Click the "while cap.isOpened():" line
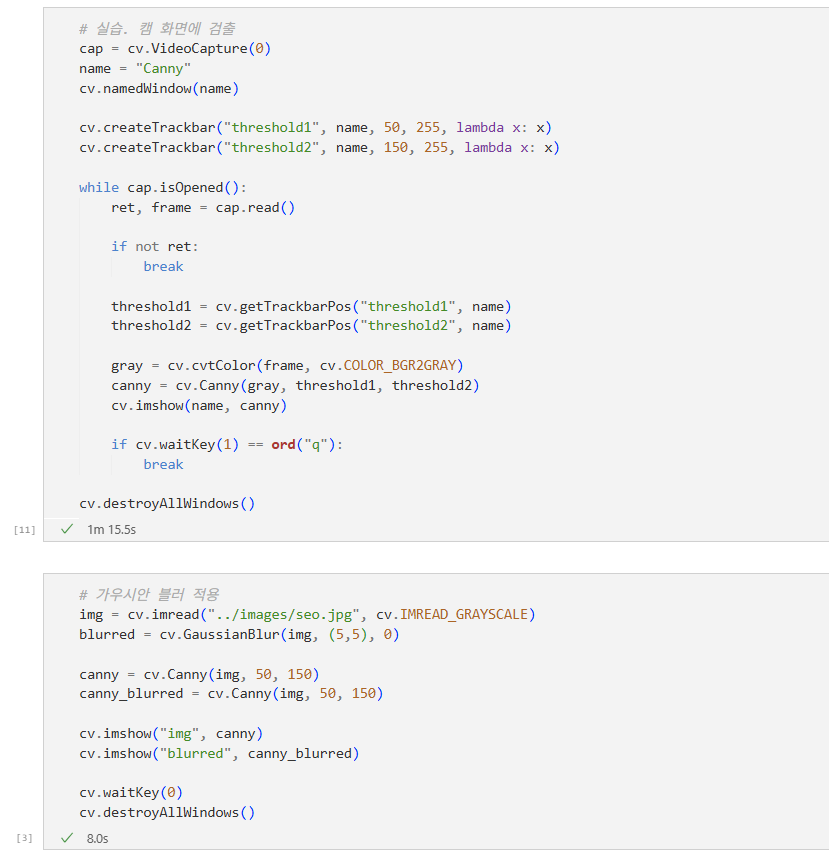This screenshot has height=854, width=829. click(163, 187)
